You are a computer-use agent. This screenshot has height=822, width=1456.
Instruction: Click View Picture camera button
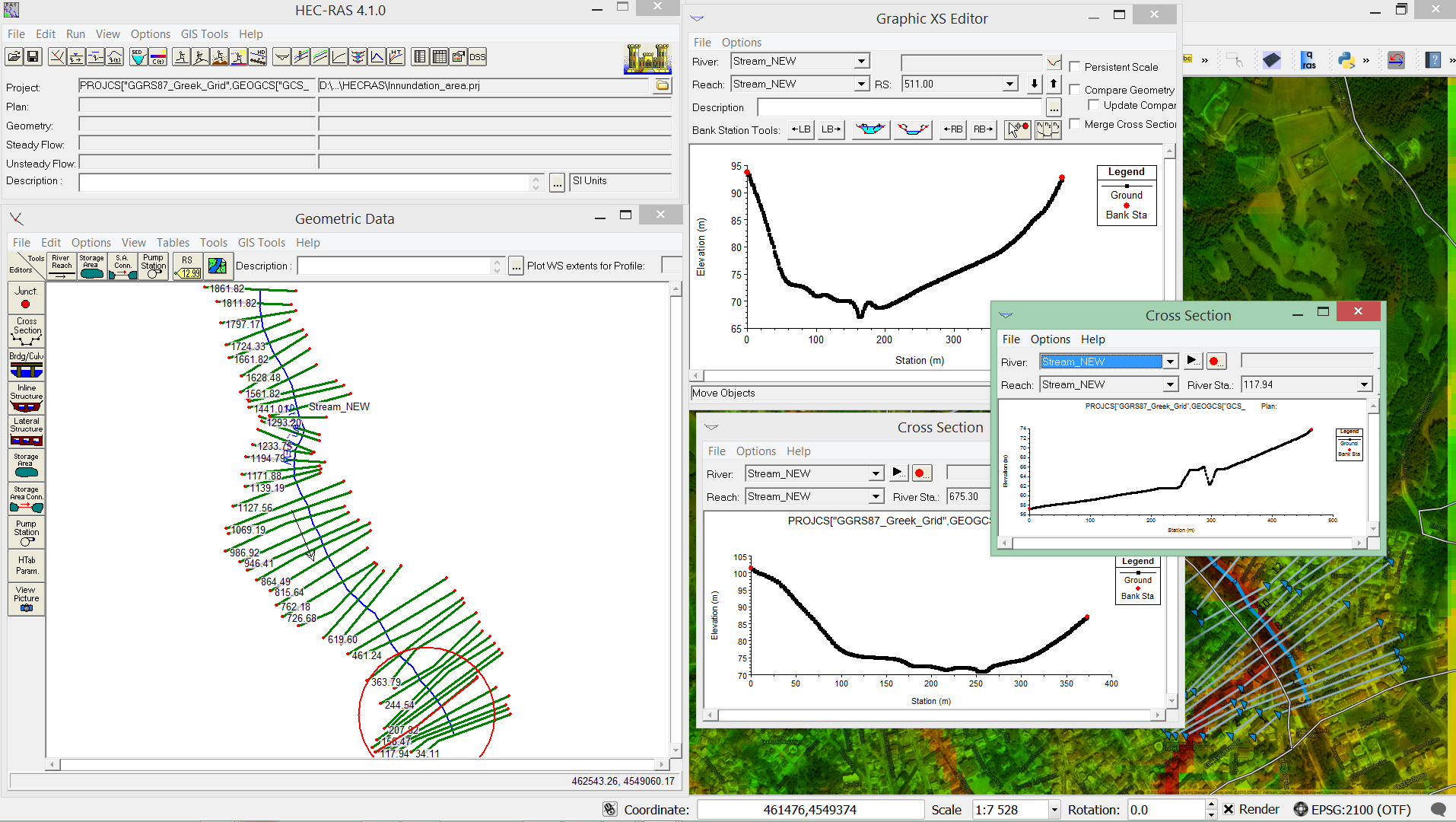point(26,599)
